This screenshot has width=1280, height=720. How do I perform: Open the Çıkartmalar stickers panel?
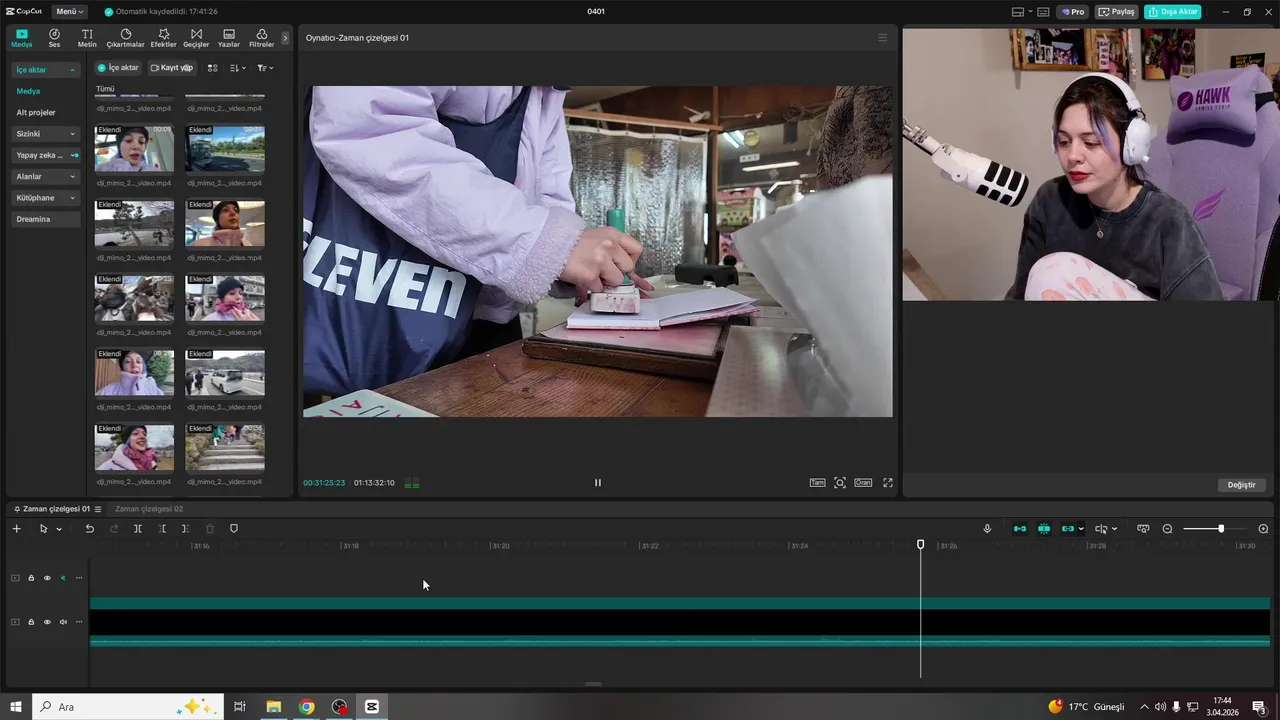click(x=125, y=38)
